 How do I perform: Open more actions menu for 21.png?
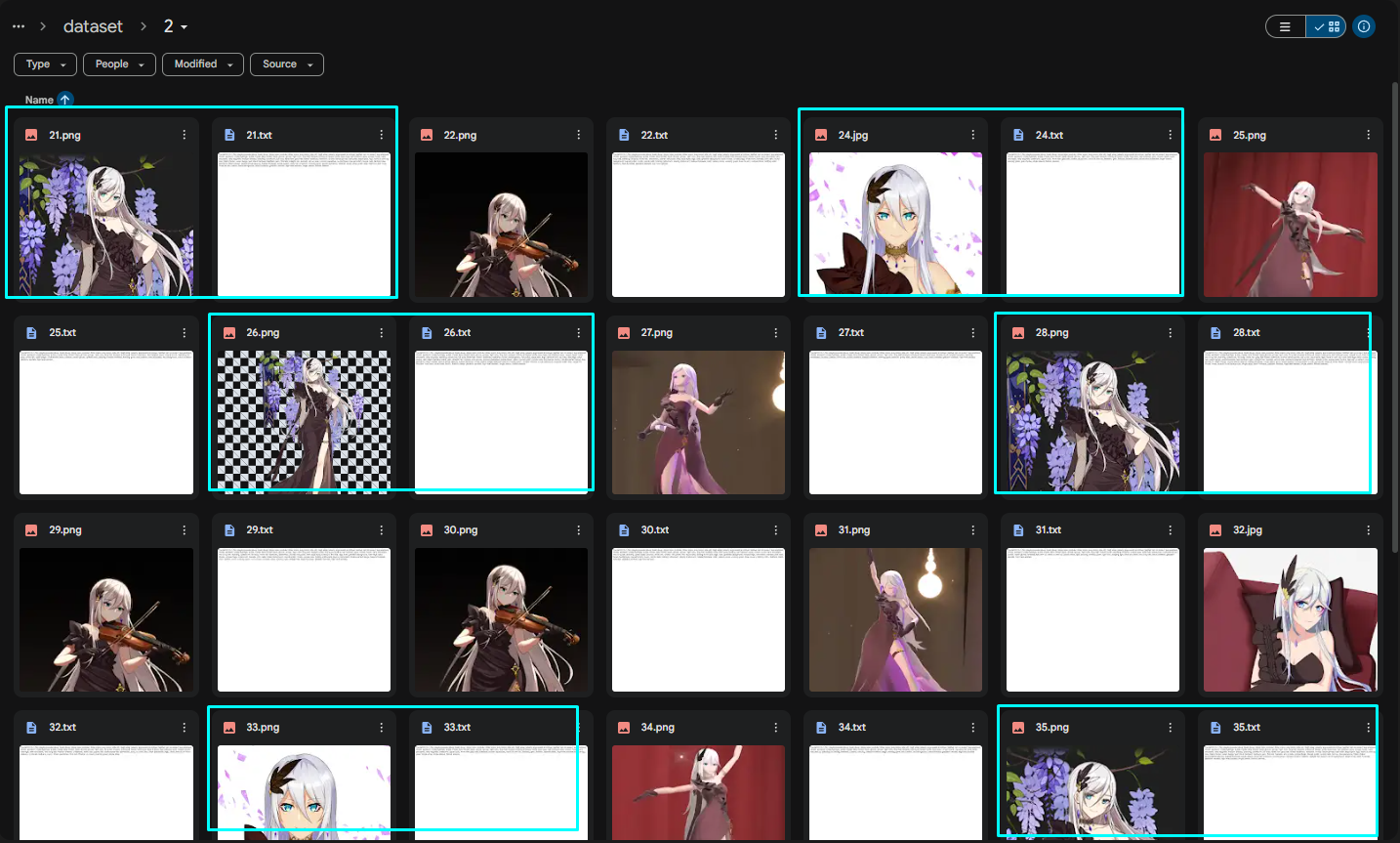[x=184, y=135]
